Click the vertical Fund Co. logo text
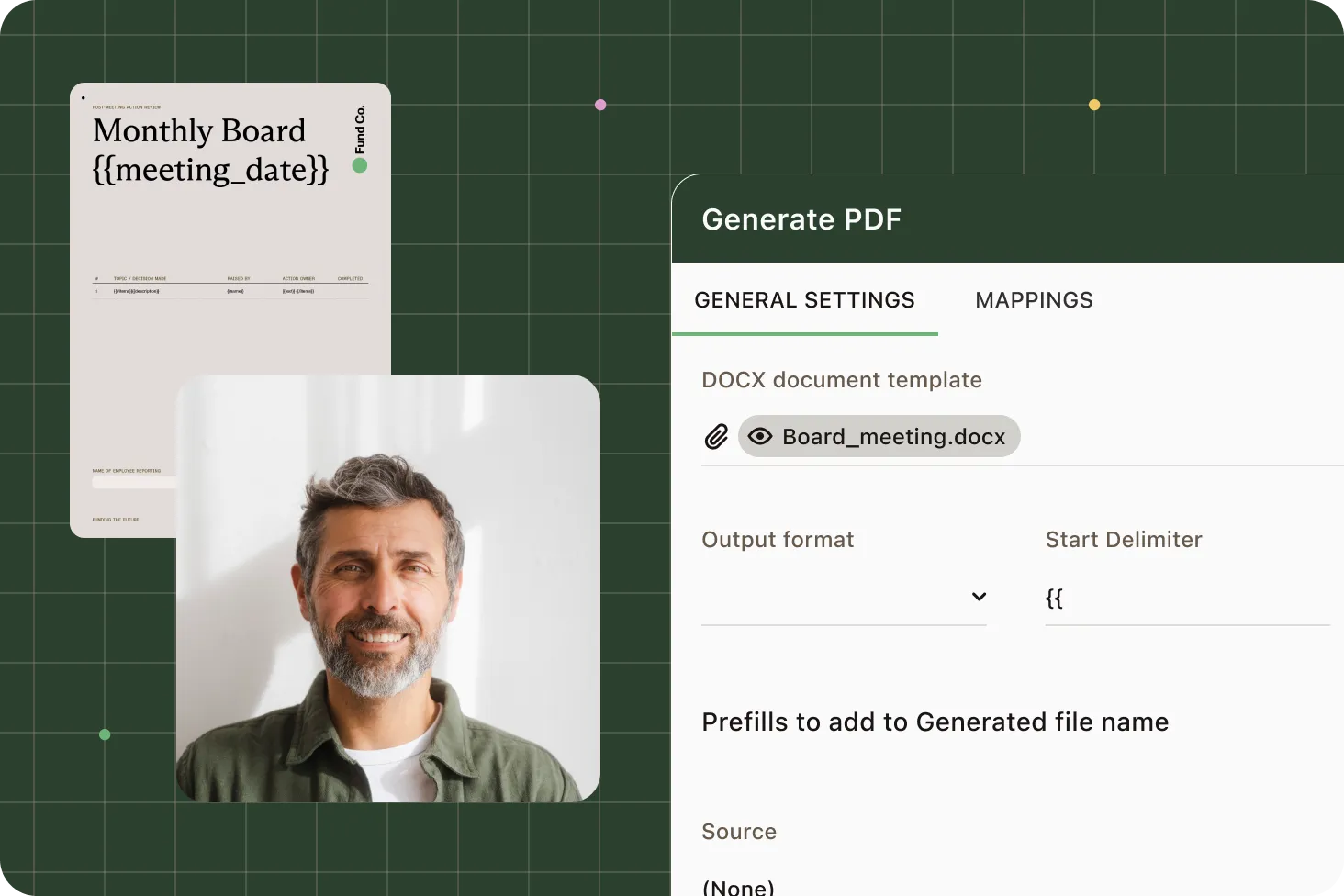Image resolution: width=1344 pixels, height=896 pixels. tap(360, 129)
